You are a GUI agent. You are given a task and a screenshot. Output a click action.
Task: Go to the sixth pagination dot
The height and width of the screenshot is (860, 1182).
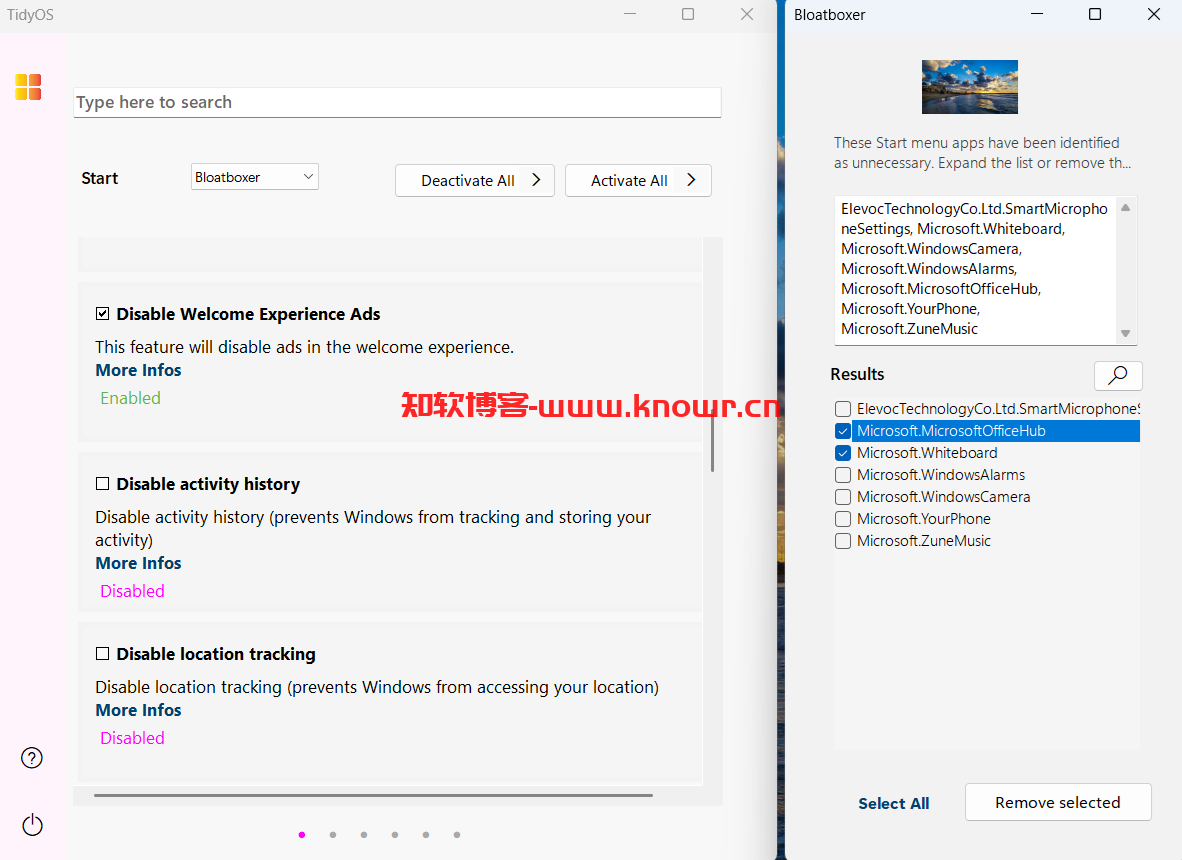pyautogui.click(x=457, y=834)
